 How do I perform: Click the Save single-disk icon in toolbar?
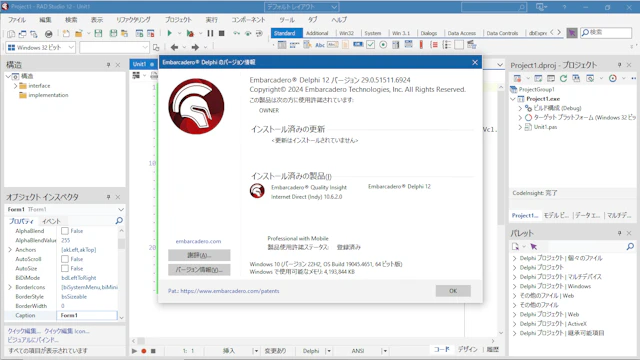(x=98, y=33)
